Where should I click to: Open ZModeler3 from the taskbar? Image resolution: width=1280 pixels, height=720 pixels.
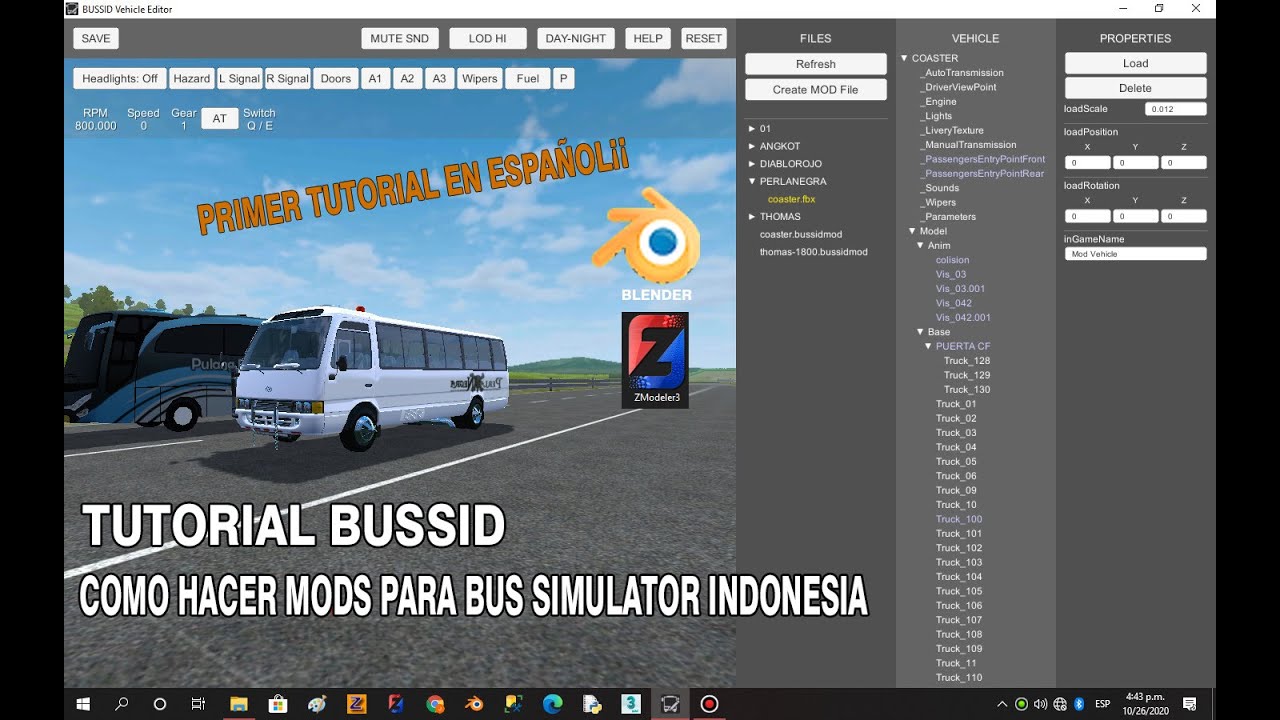(x=395, y=704)
